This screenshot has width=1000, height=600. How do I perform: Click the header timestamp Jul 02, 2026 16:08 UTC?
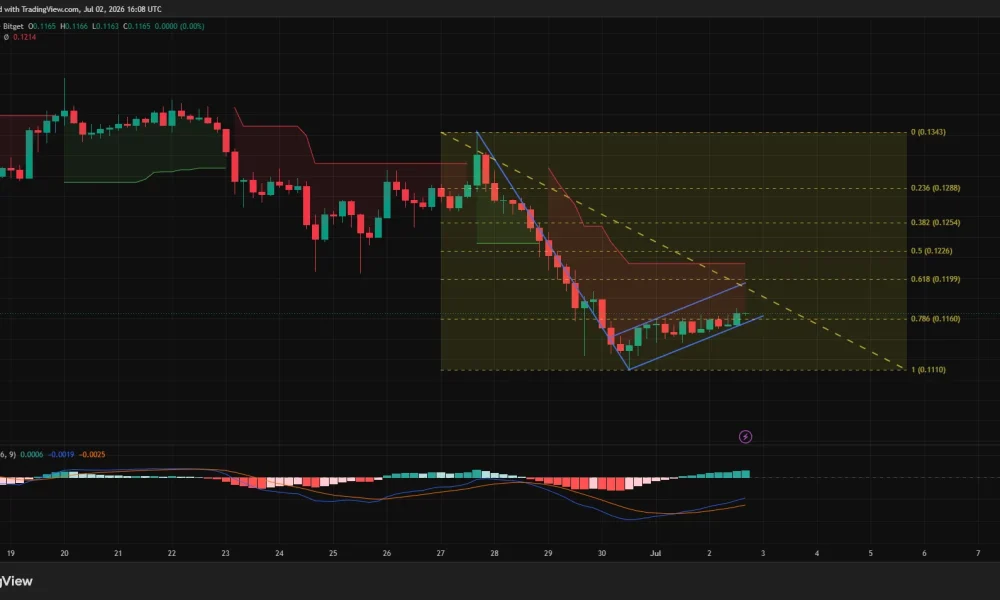[122, 9]
